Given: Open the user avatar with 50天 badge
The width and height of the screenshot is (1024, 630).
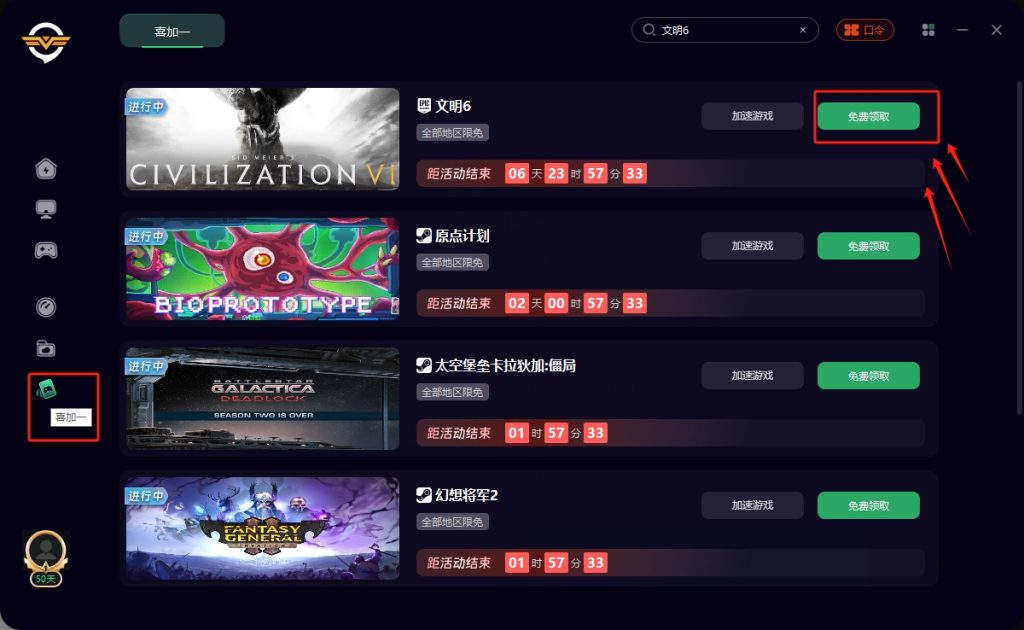Looking at the screenshot, I should [x=46, y=557].
